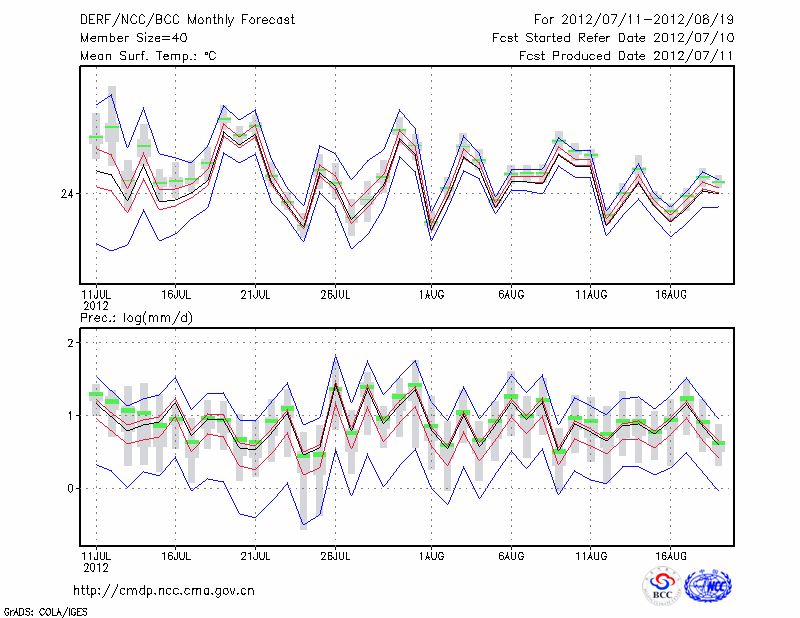Click the 2 tick on precipitation axis
Viewport: 800px width, 618px height.
tap(72, 343)
